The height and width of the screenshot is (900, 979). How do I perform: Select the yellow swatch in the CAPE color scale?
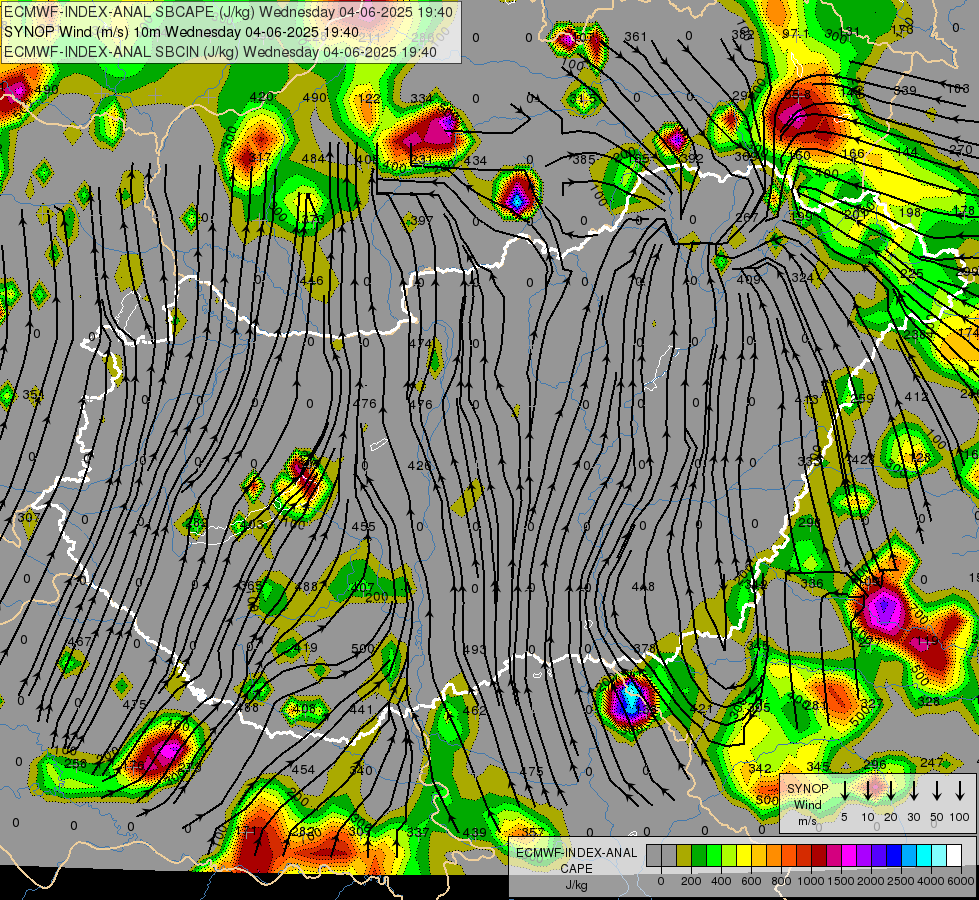click(744, 856)
